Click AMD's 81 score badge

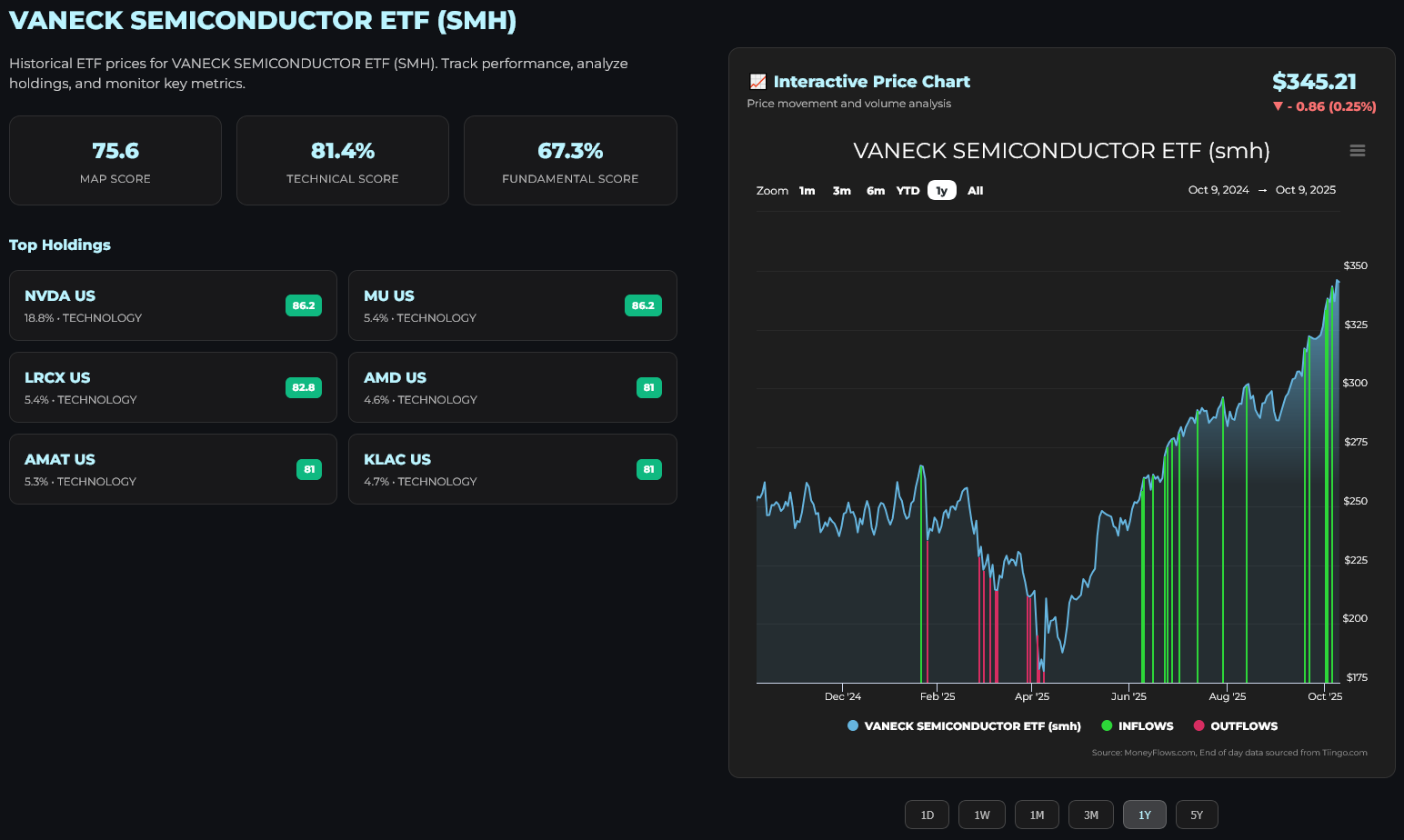[x=649, y=387]
